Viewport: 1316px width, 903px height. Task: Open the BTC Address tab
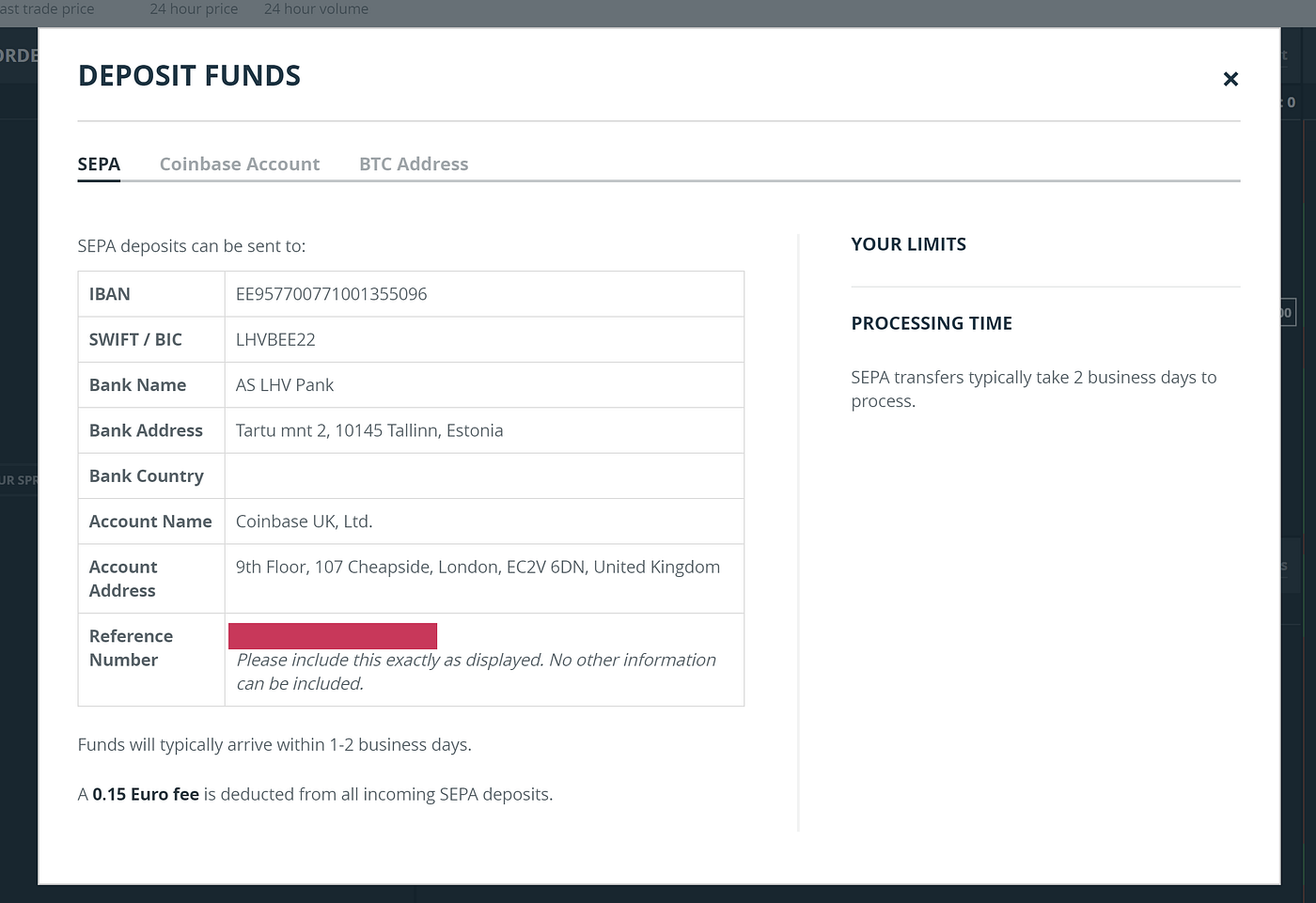pos(414,164)
